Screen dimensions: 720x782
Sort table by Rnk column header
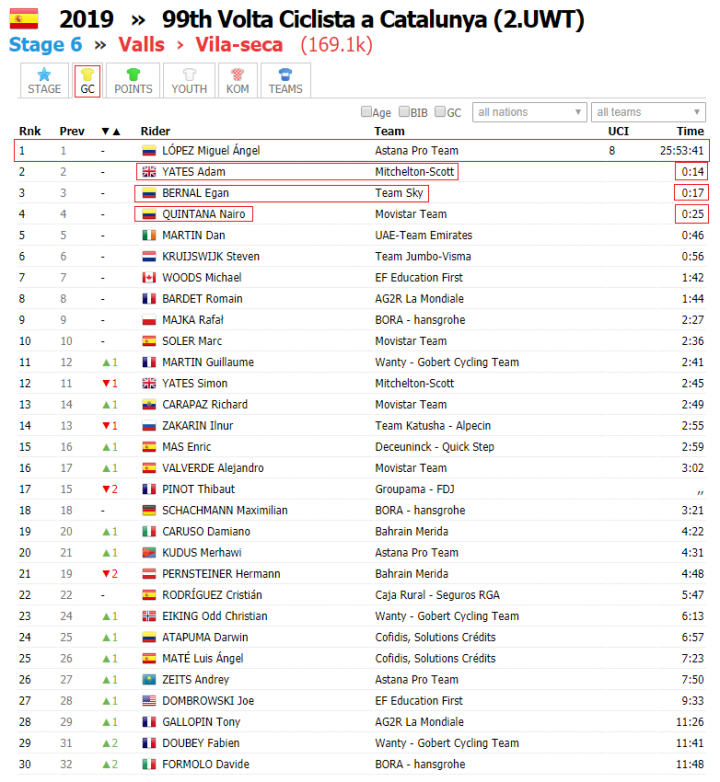(30, 131)
